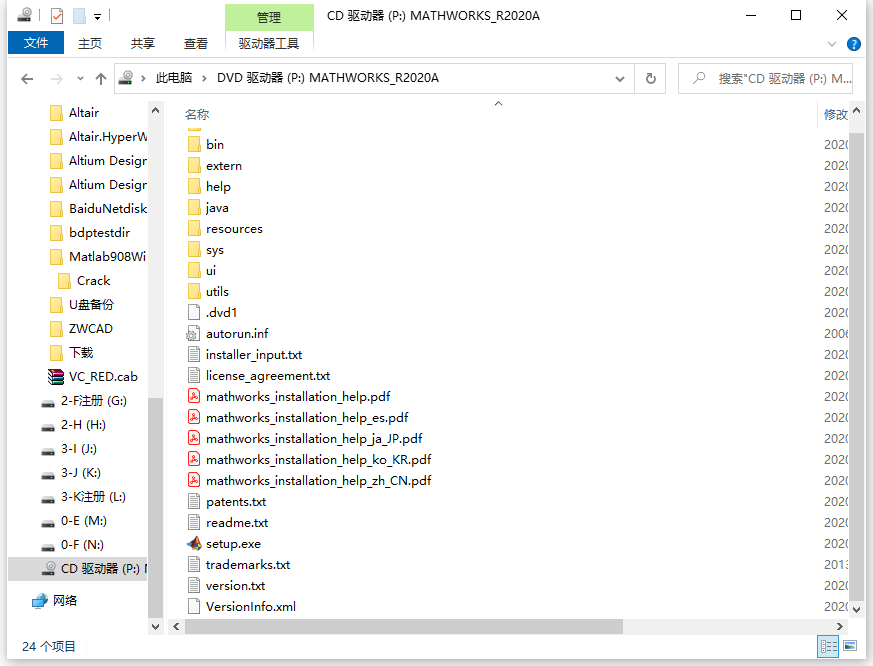Click the resources folder icon

pos(194,228)
